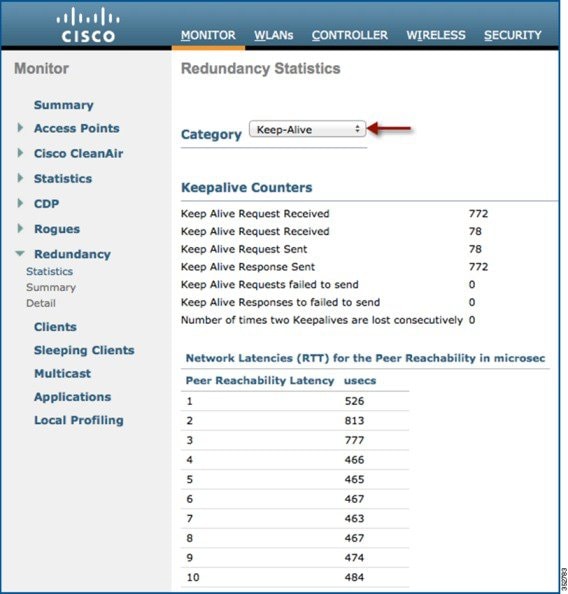Open the Multicast sidebar link
The height and width of the screenshot is (594, 568).
point(63,374)
